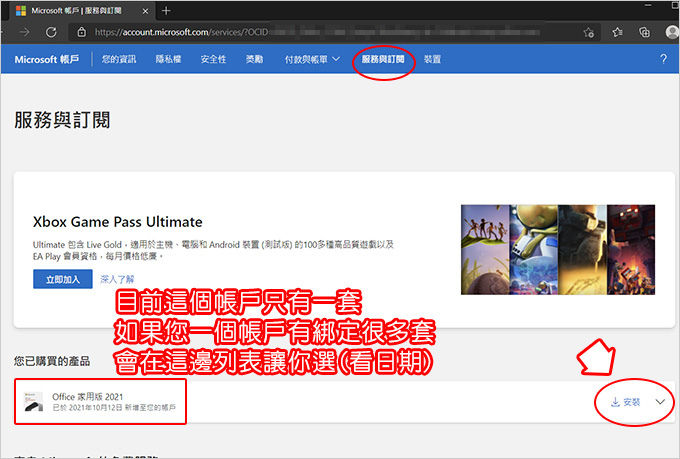
Task: Minimize the browser window
Action: [648, 5]
